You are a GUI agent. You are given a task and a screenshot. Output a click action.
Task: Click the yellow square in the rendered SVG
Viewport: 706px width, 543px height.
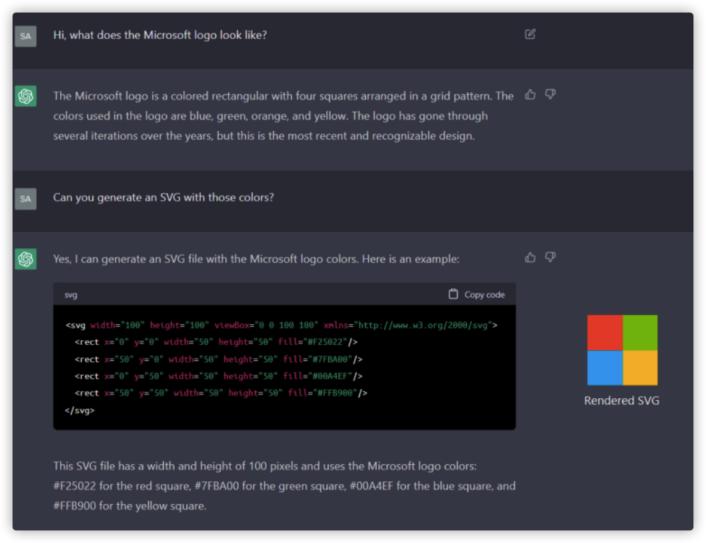[x=640, y=368]
